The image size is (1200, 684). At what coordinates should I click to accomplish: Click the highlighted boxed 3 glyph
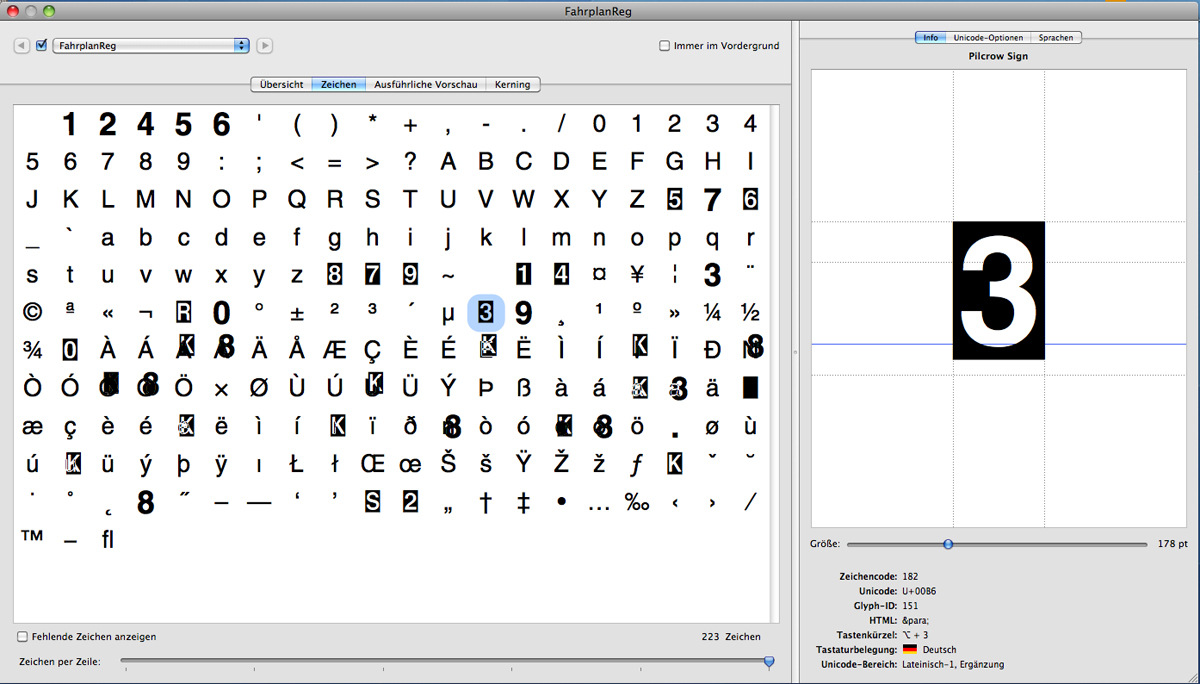pos(486,312)
